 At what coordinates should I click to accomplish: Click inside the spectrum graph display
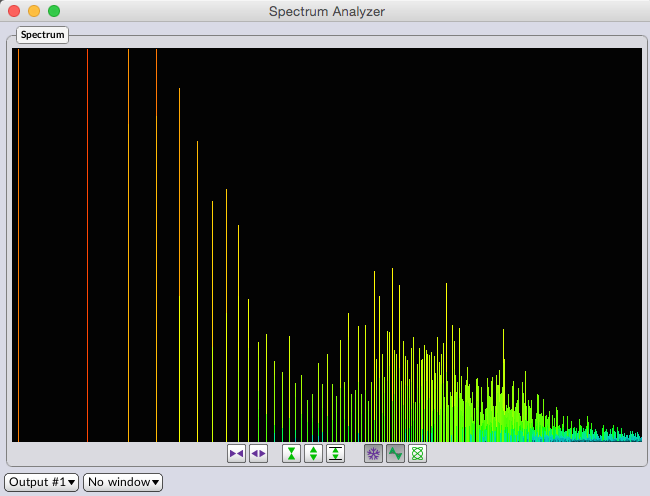327,245
